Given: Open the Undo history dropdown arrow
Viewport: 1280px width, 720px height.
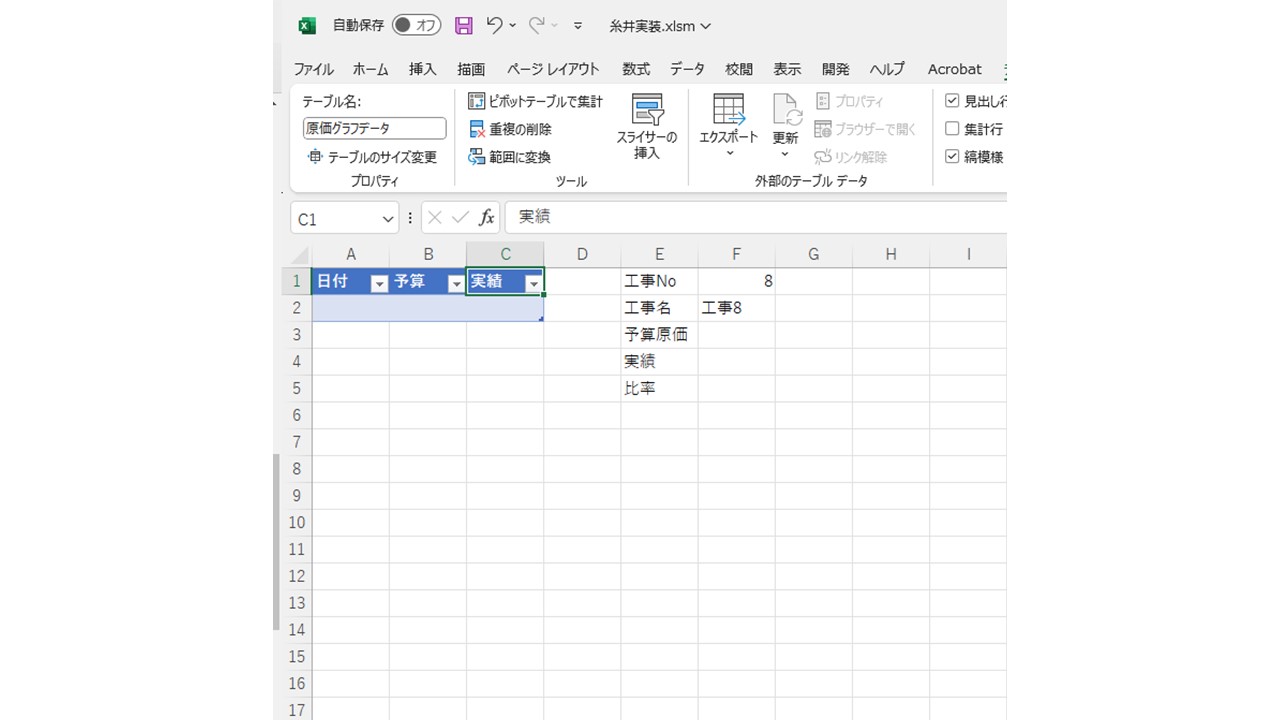Looking at the screenshot, I should (513, 25).
